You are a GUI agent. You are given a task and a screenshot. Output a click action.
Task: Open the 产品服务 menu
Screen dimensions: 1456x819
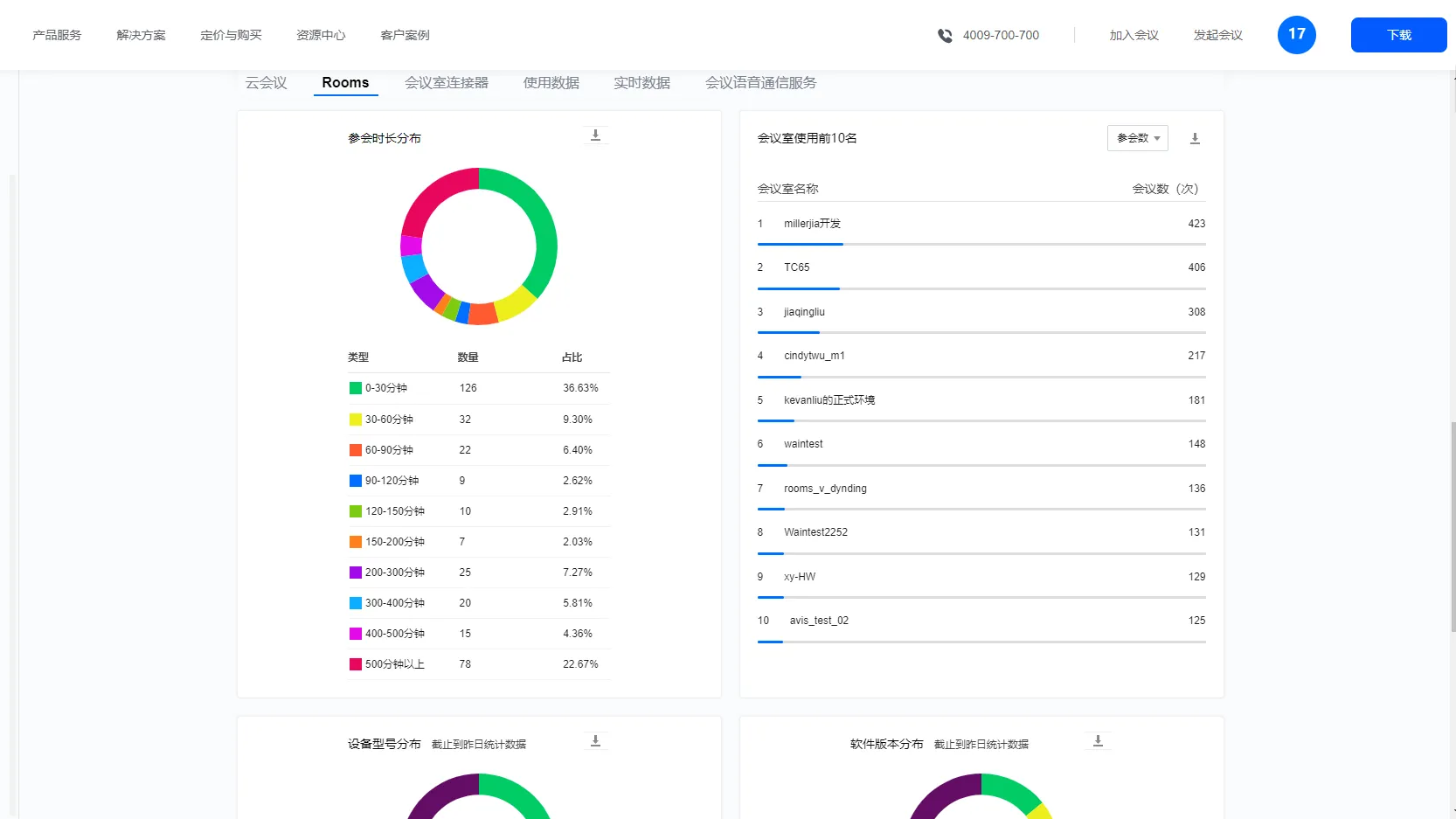tap(57, 35)
